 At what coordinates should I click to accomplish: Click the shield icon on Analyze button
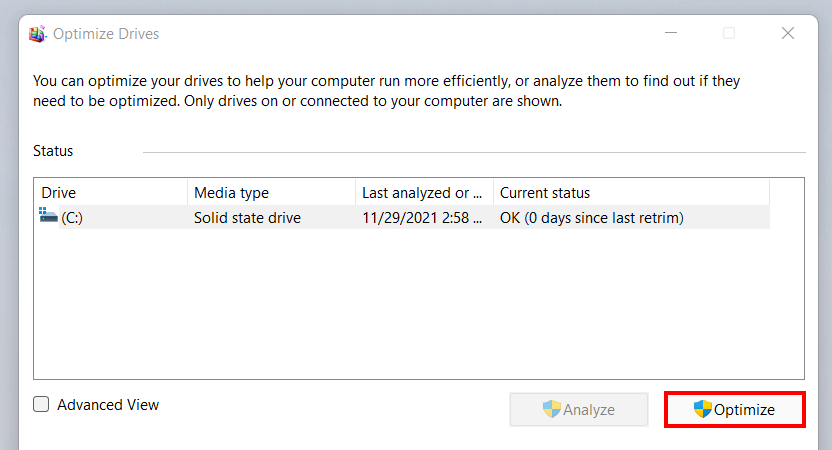tap(552, 409)
